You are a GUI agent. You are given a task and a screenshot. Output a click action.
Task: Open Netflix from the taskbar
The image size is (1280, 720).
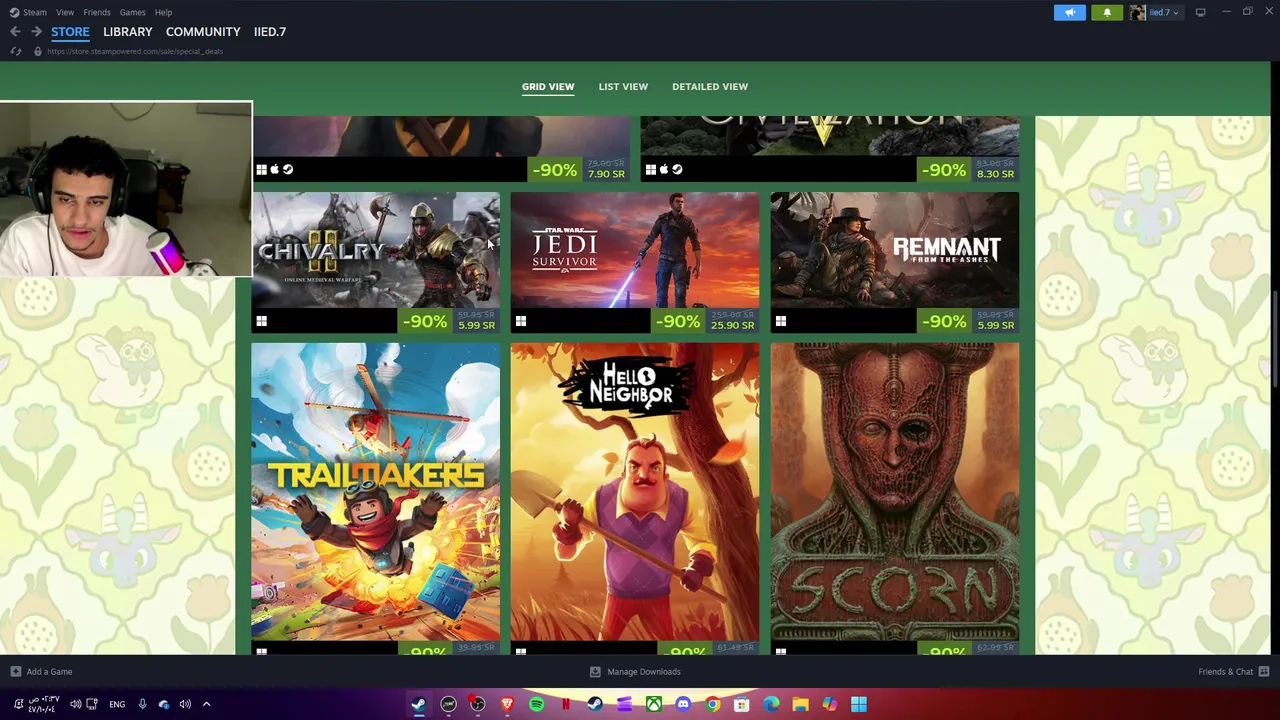[566, 704]
